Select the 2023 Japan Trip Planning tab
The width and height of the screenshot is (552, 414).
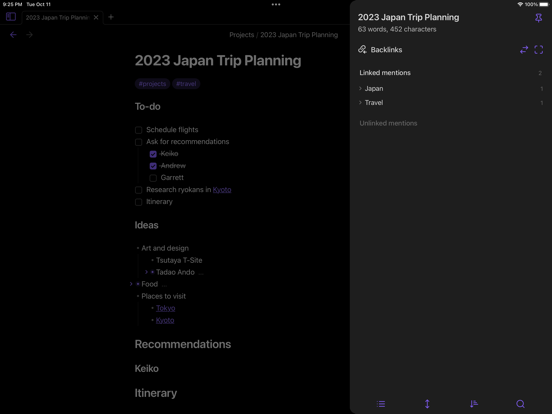click(x=58, y=18)
